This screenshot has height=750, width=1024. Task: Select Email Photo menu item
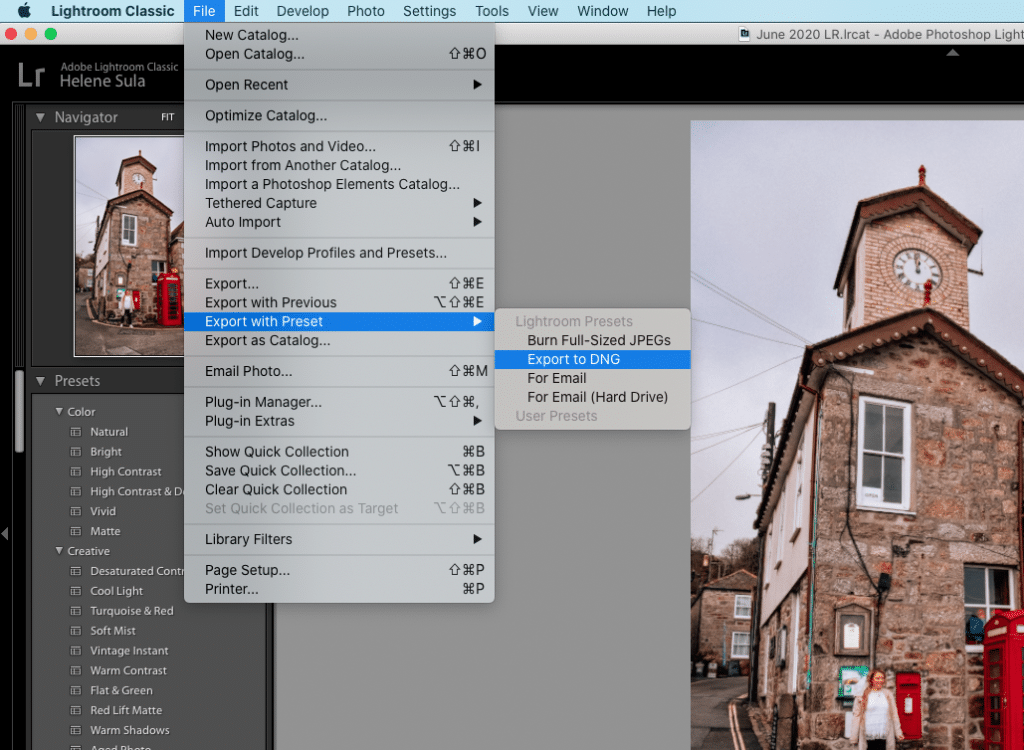(x=339, y=371)
